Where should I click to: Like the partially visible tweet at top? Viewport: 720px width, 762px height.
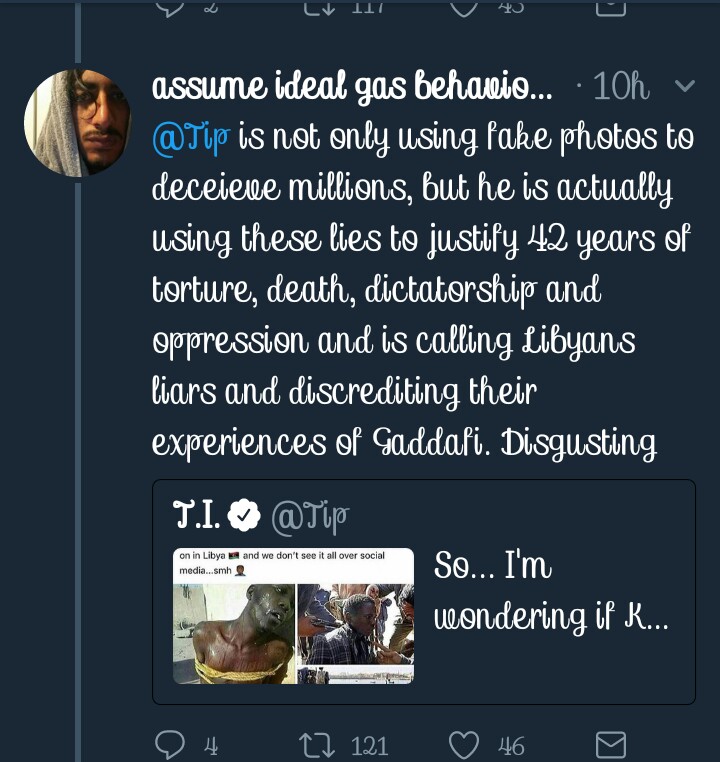pos(465,6)
